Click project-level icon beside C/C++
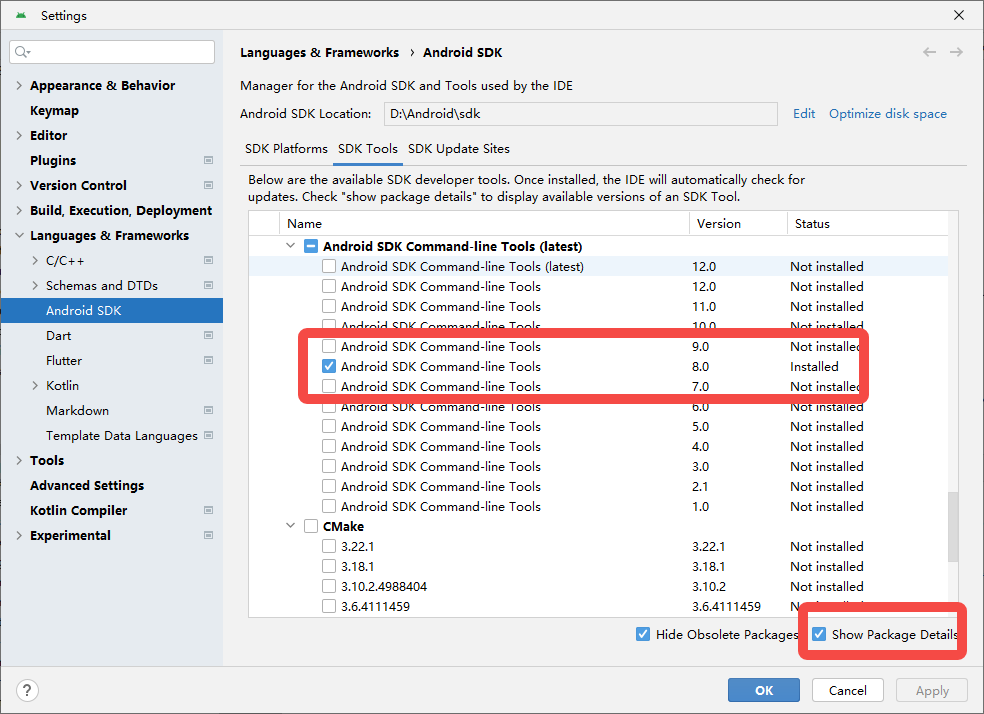Screen dimensions: 984x714 [208, 260]
